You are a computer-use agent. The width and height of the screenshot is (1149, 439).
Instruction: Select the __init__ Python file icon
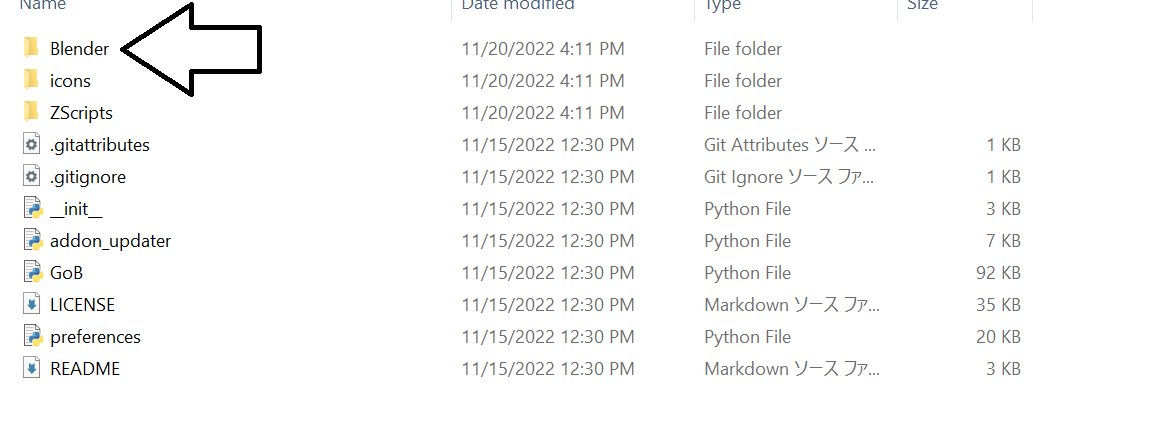point(31,208)
